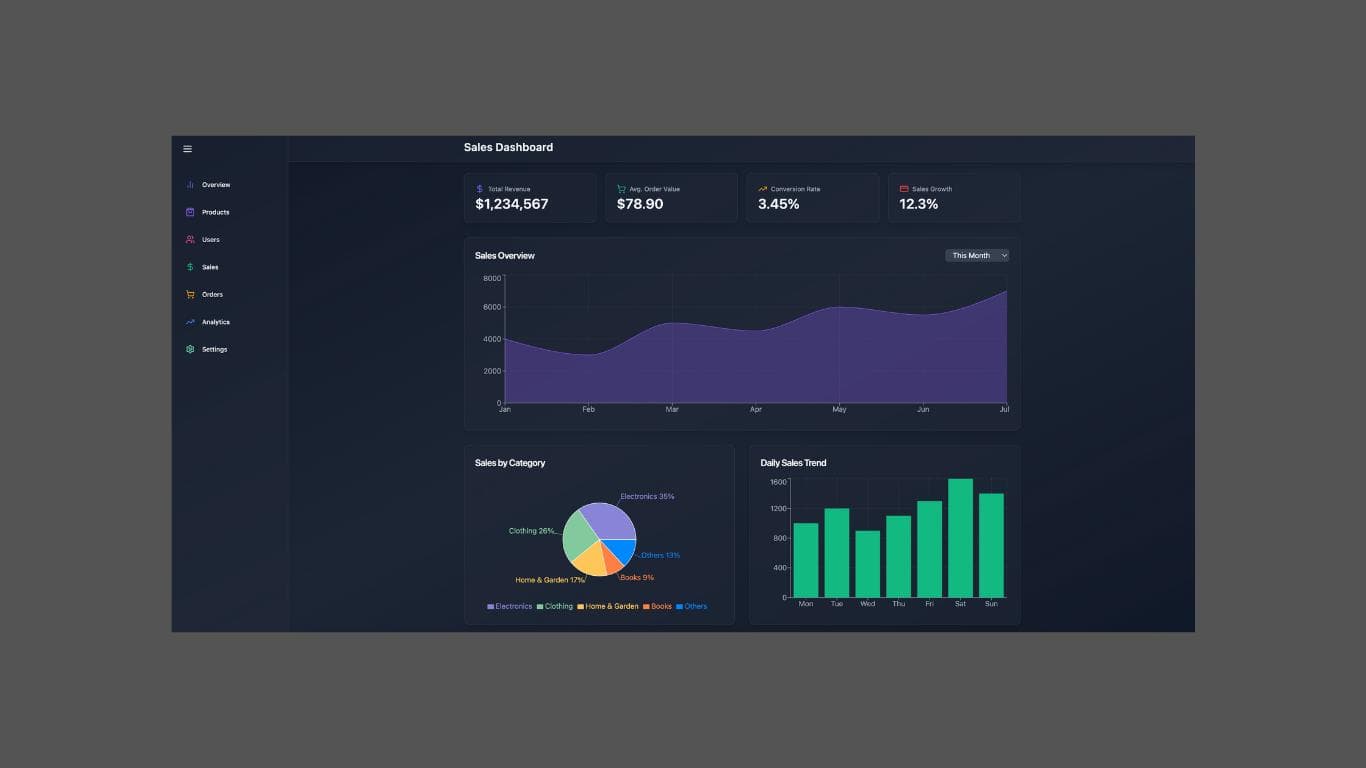Open Orders via the shopping cart icon
Viewport: 1366px width, 768px height.
point(190,295)
